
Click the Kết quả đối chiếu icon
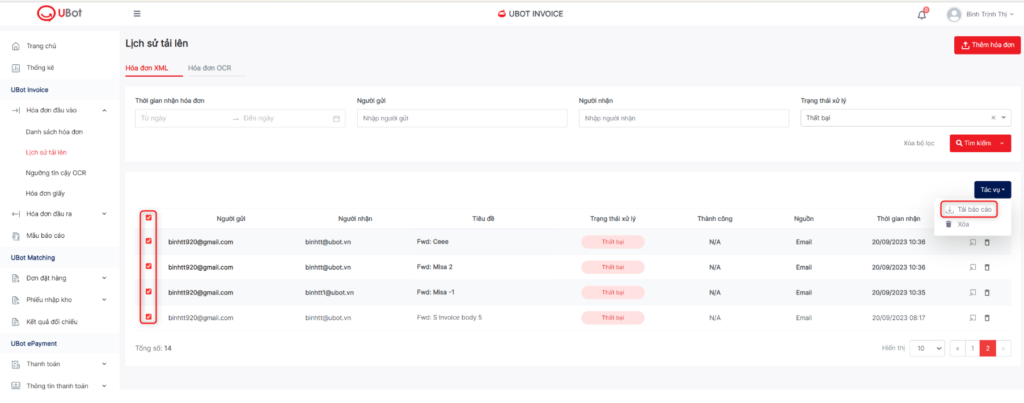[16, 321]
